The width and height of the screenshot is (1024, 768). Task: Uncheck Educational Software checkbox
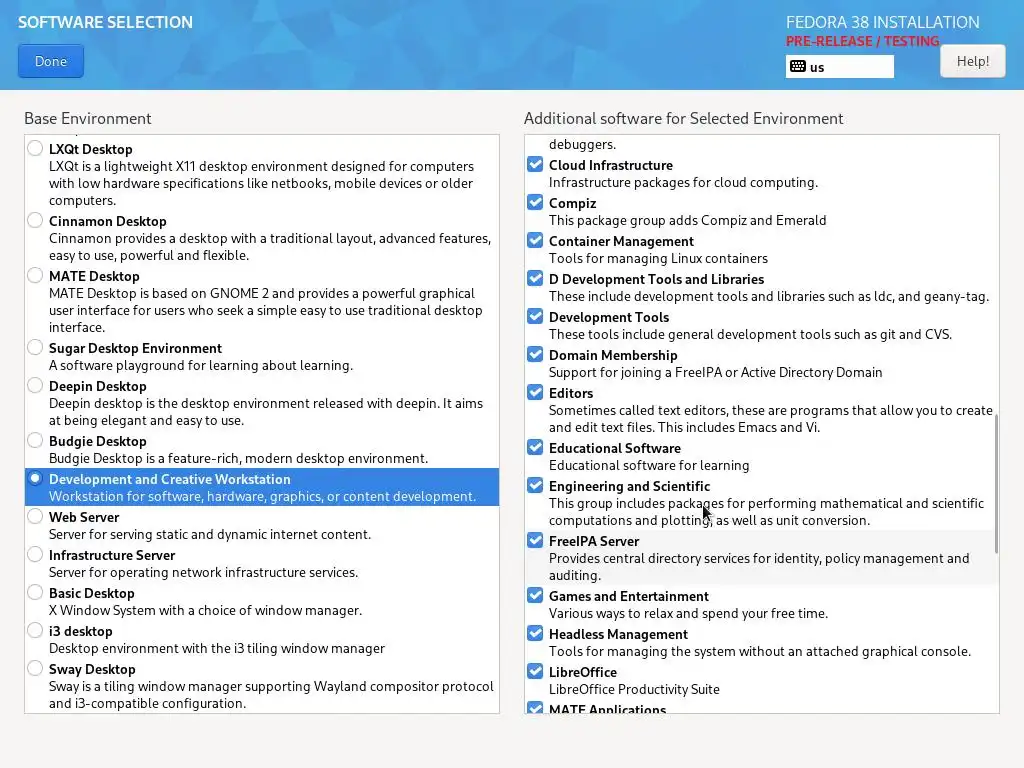tap(535, 447)
